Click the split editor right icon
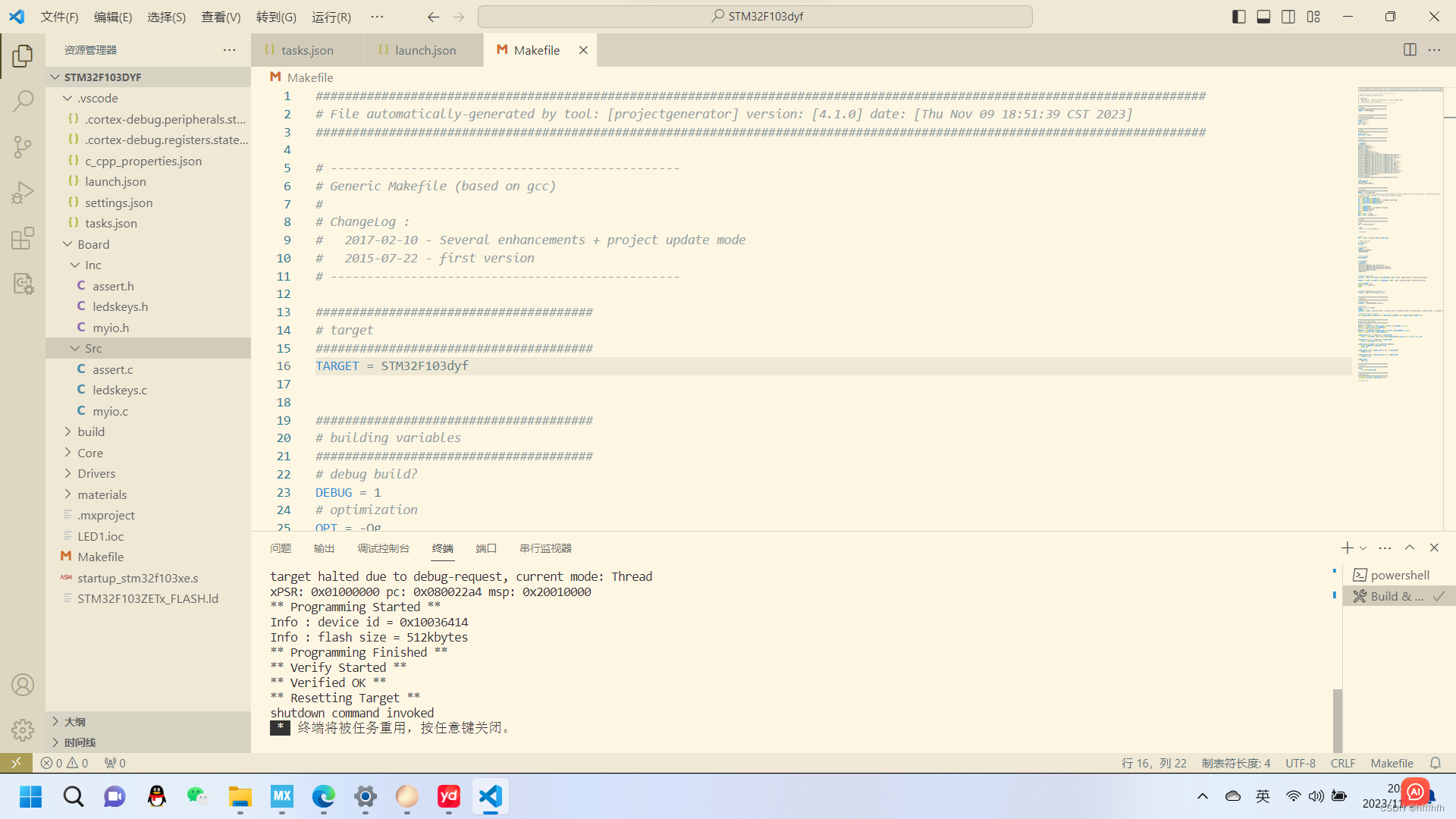1456x819 pixels. tap(1410, 50)
